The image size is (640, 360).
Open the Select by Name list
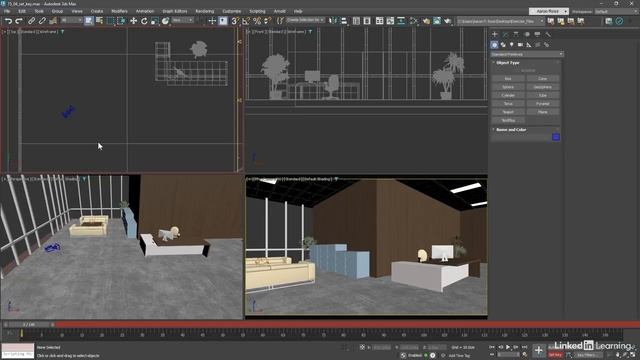(99, 20)
